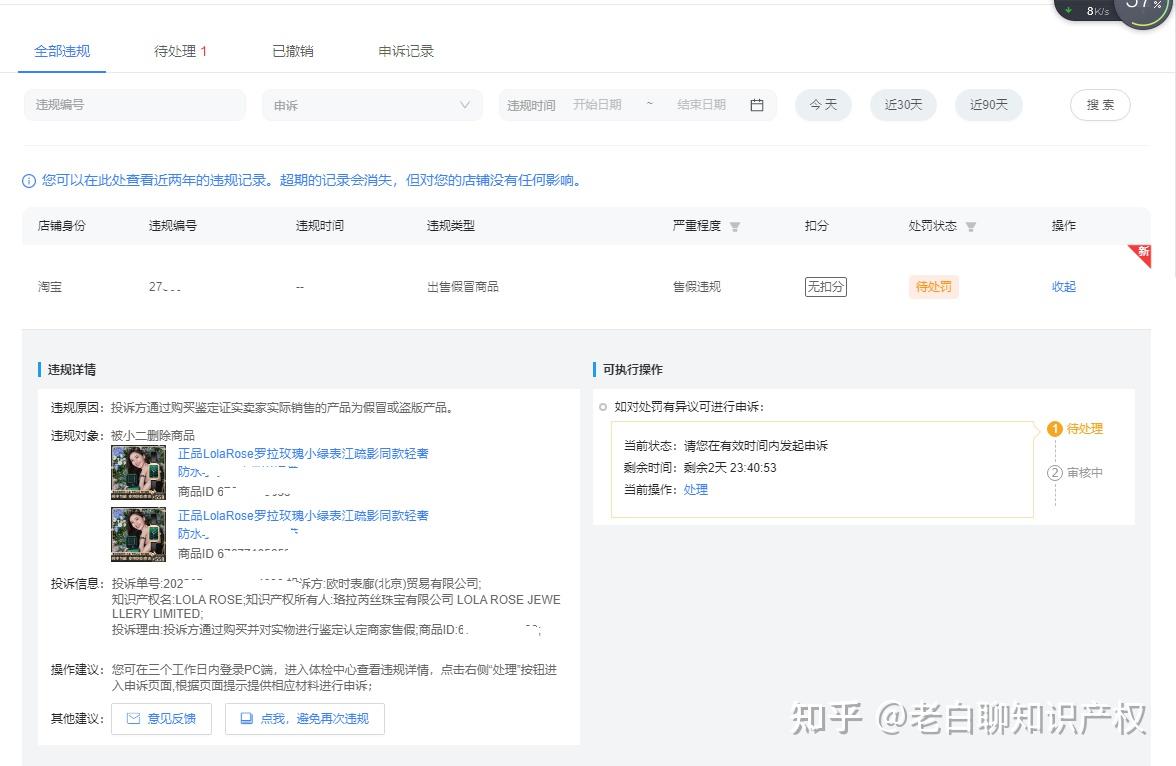Viewport: 1176px width, 766px height.
Task: Click the 违规编号 column header
Action: tap(172, 226)
